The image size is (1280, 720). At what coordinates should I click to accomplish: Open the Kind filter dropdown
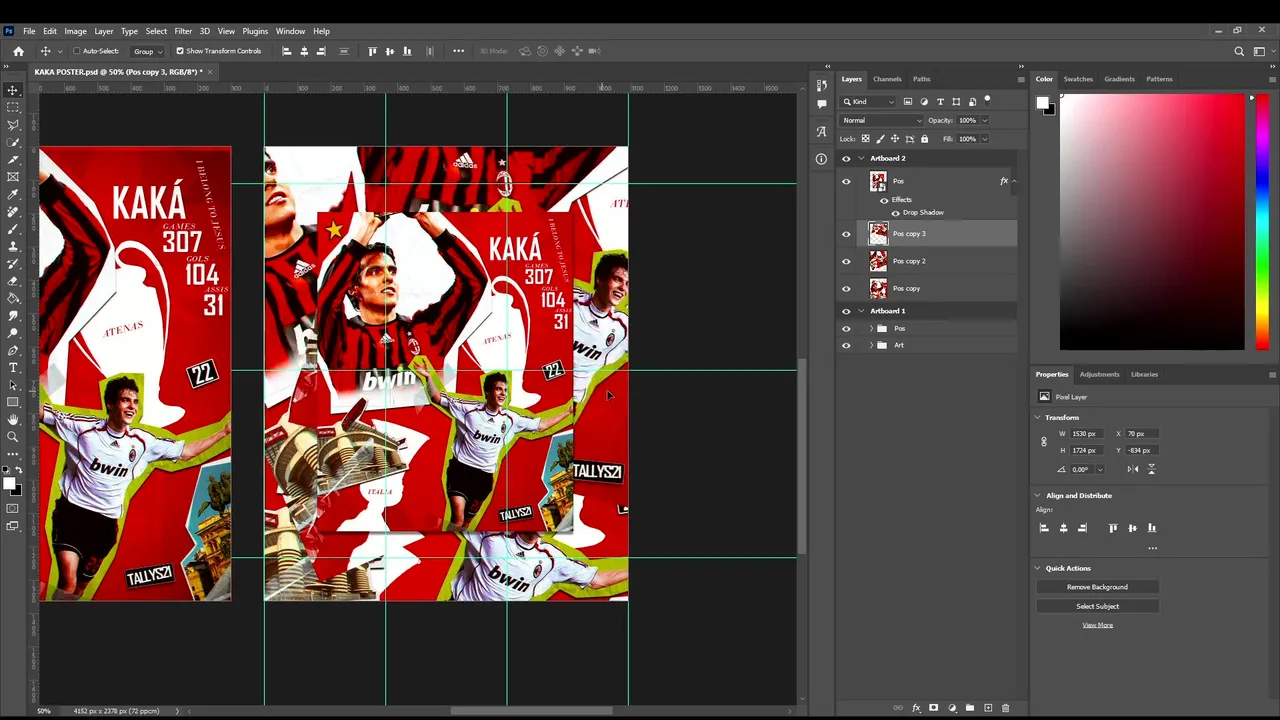click(x=868, y=101)
